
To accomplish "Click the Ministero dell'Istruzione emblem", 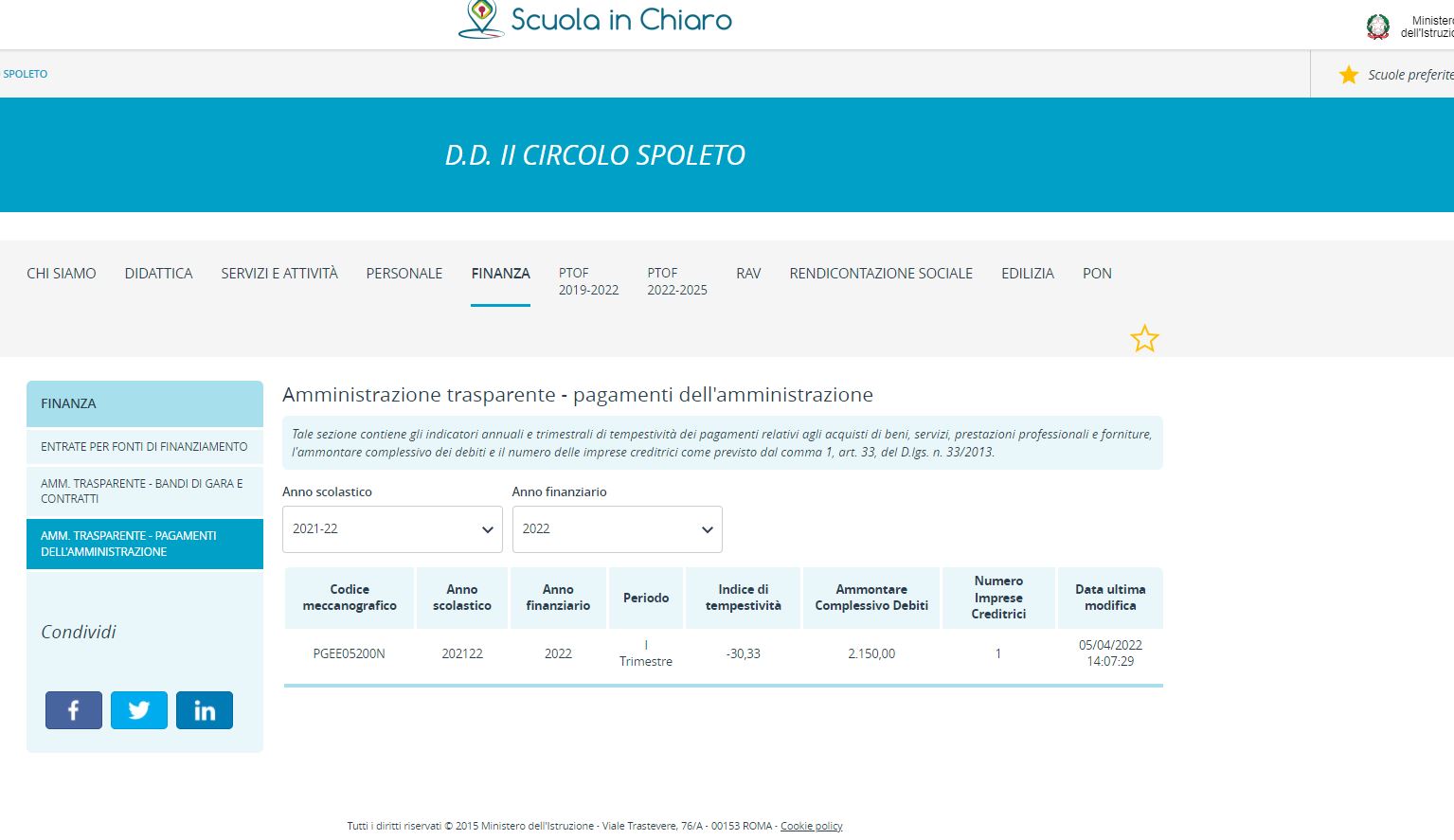I will [x=1378, y=27].
